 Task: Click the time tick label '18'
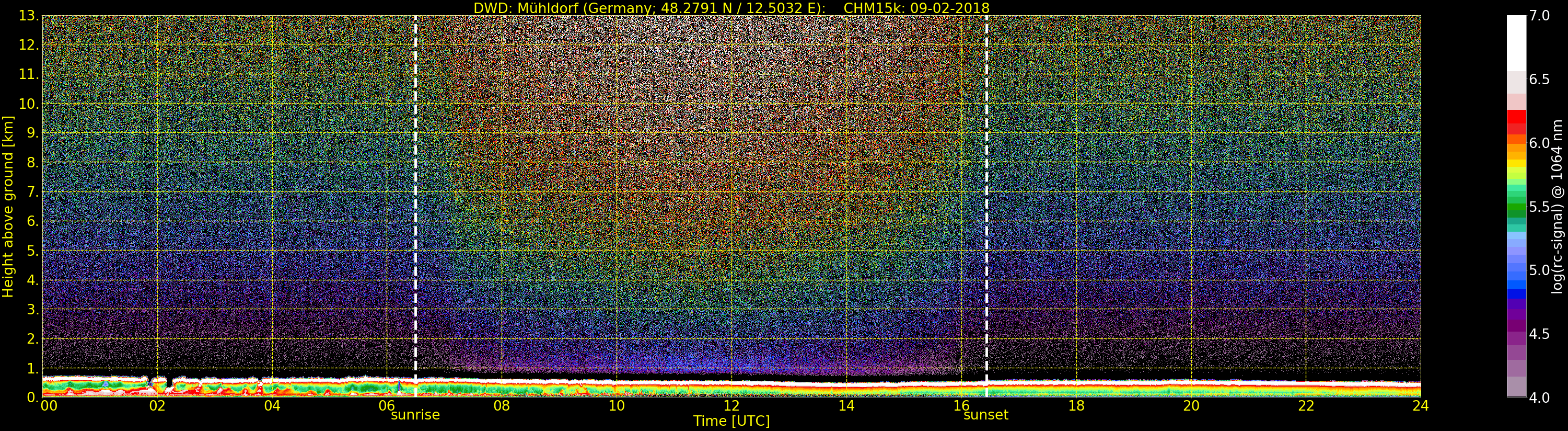[x=1076, y=406]
